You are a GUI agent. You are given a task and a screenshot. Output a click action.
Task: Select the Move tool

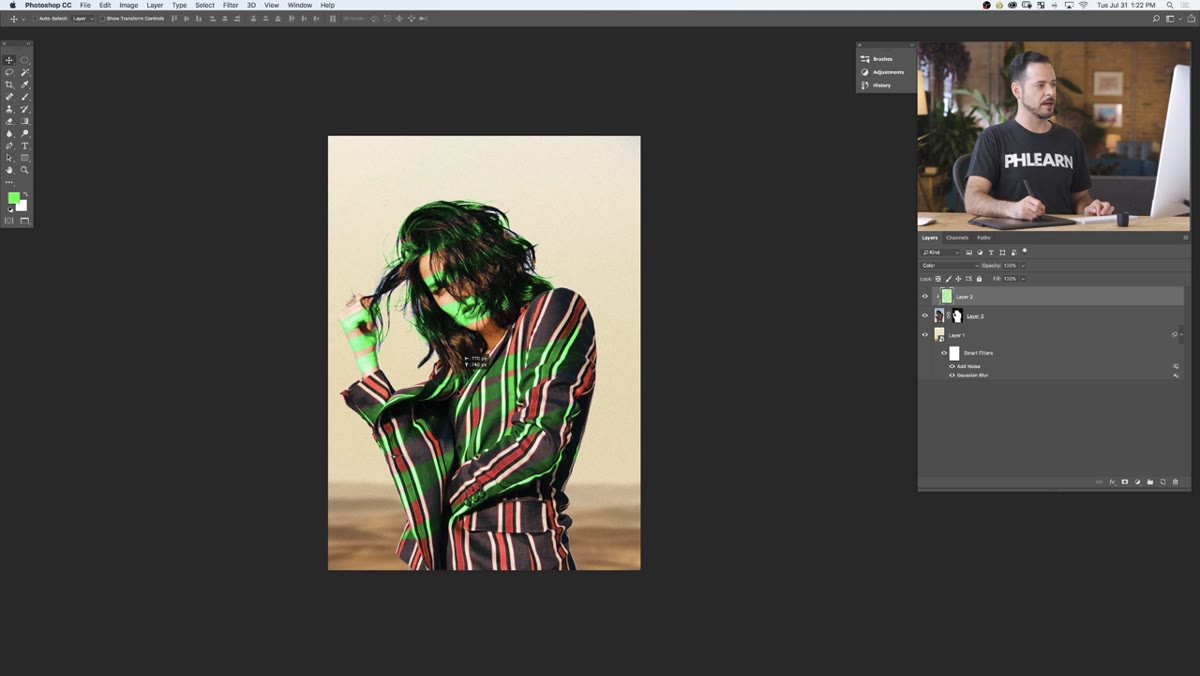coord(9,60)
